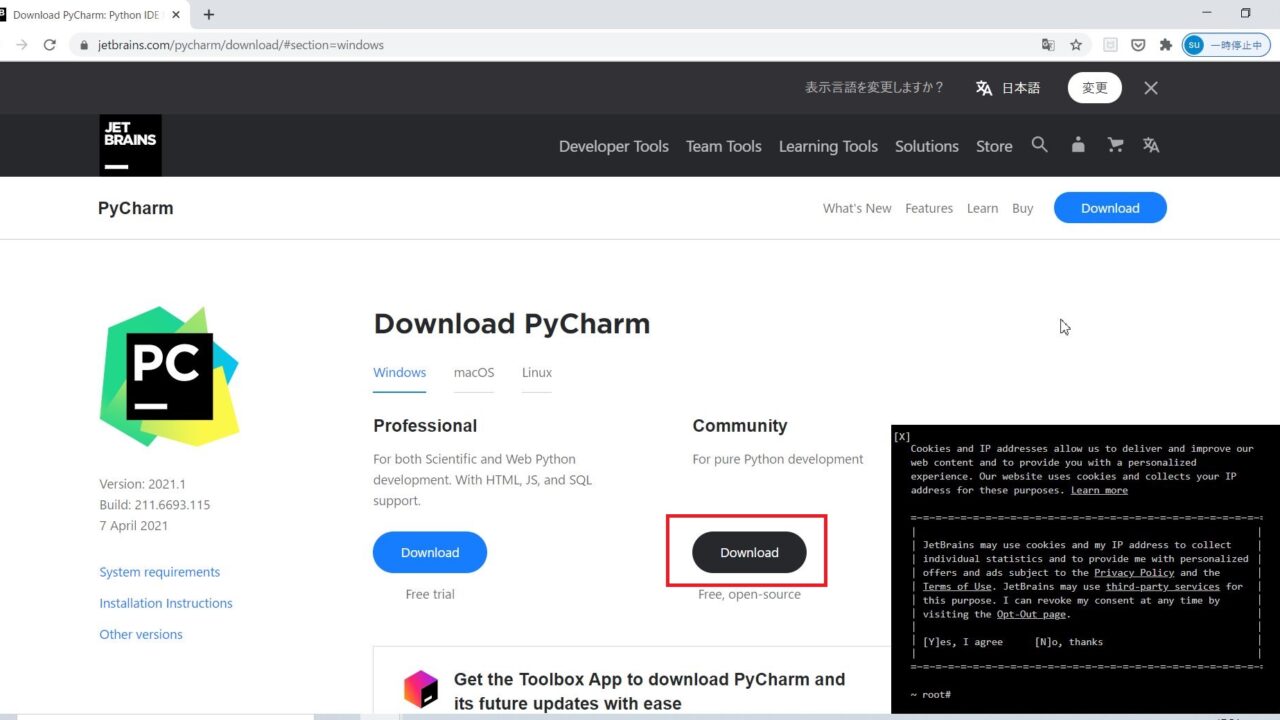Open the shopping cart in the top navigation
Image resolution: width=1280 pixels, height=720 pixels.
pyautogui.click(x=1114, y=145)
